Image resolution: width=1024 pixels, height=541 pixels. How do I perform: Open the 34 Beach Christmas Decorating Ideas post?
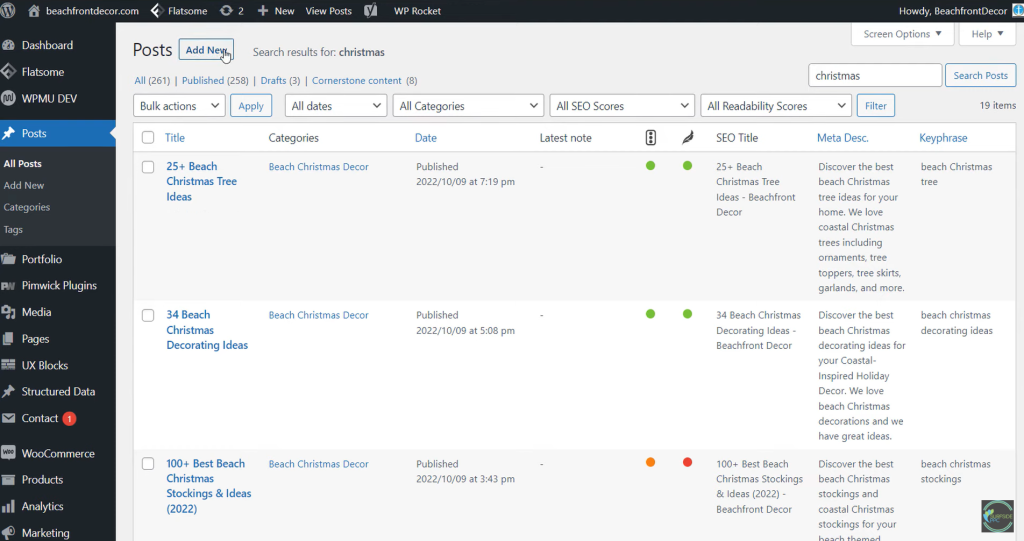pyautogui.click(x=206, y=329)
